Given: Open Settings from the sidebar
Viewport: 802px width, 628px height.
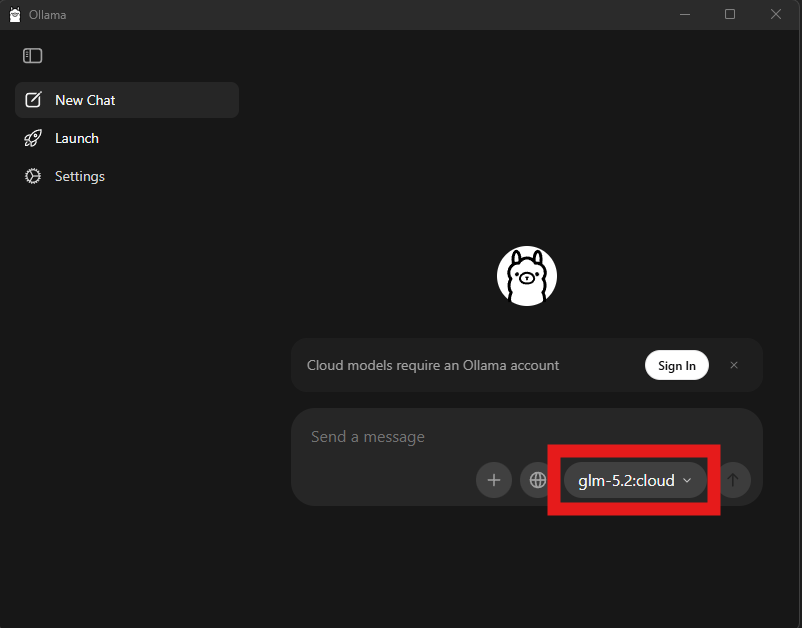Looking at the screenshot, I should click(127, 176).
